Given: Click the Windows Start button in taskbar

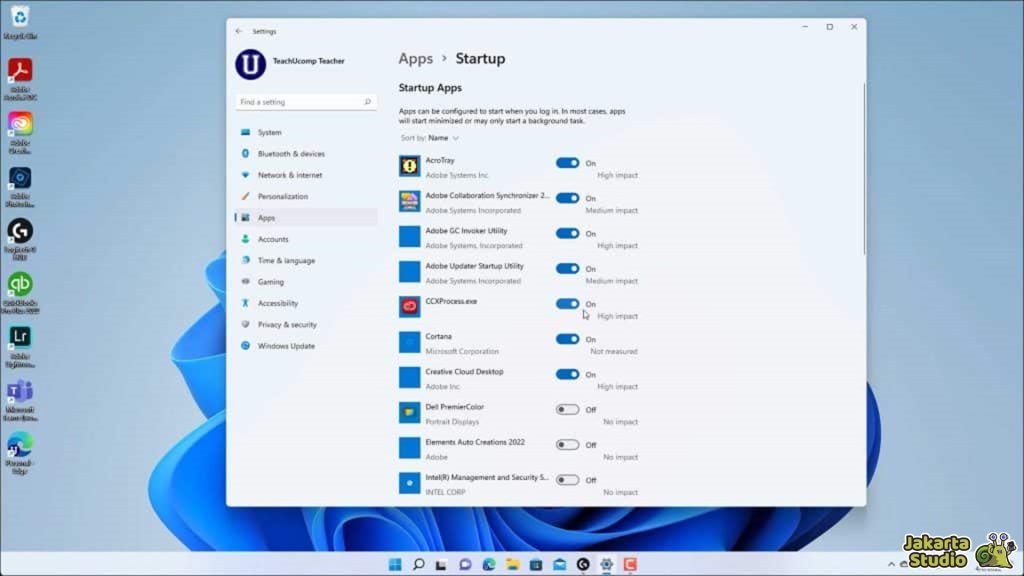Looking at the screenshot, I should click(395, 564).
